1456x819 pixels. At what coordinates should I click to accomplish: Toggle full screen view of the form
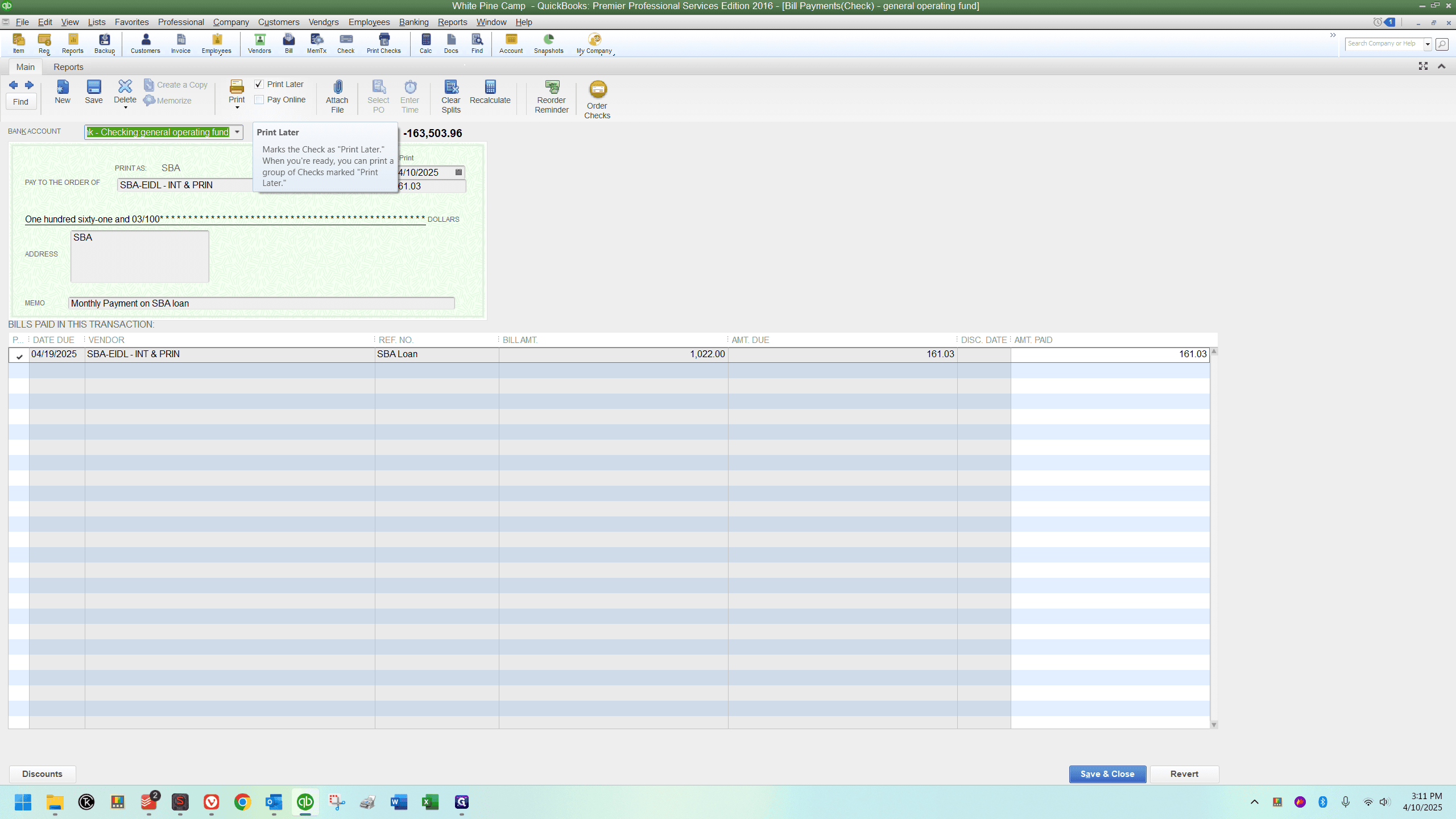(1423, 67)
